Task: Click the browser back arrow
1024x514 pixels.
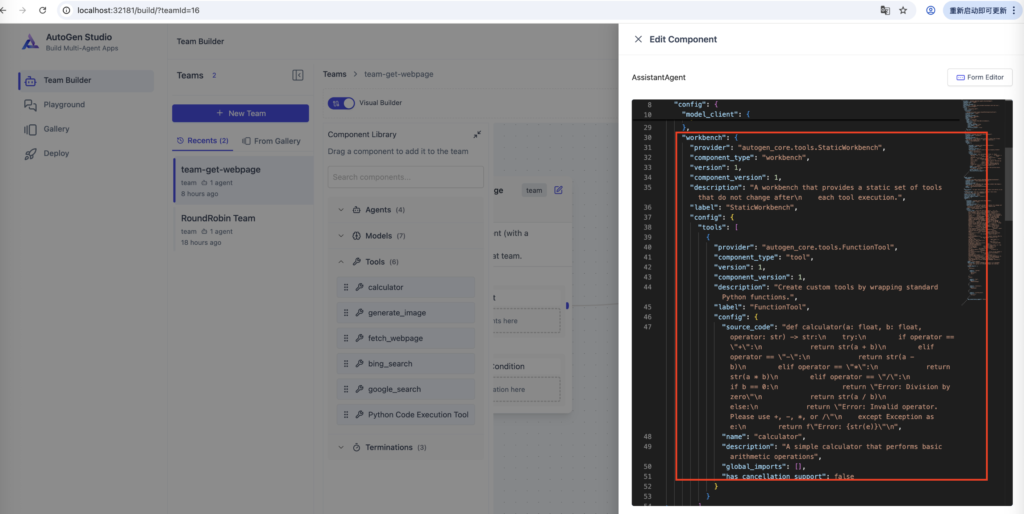Action: (4, 10)
